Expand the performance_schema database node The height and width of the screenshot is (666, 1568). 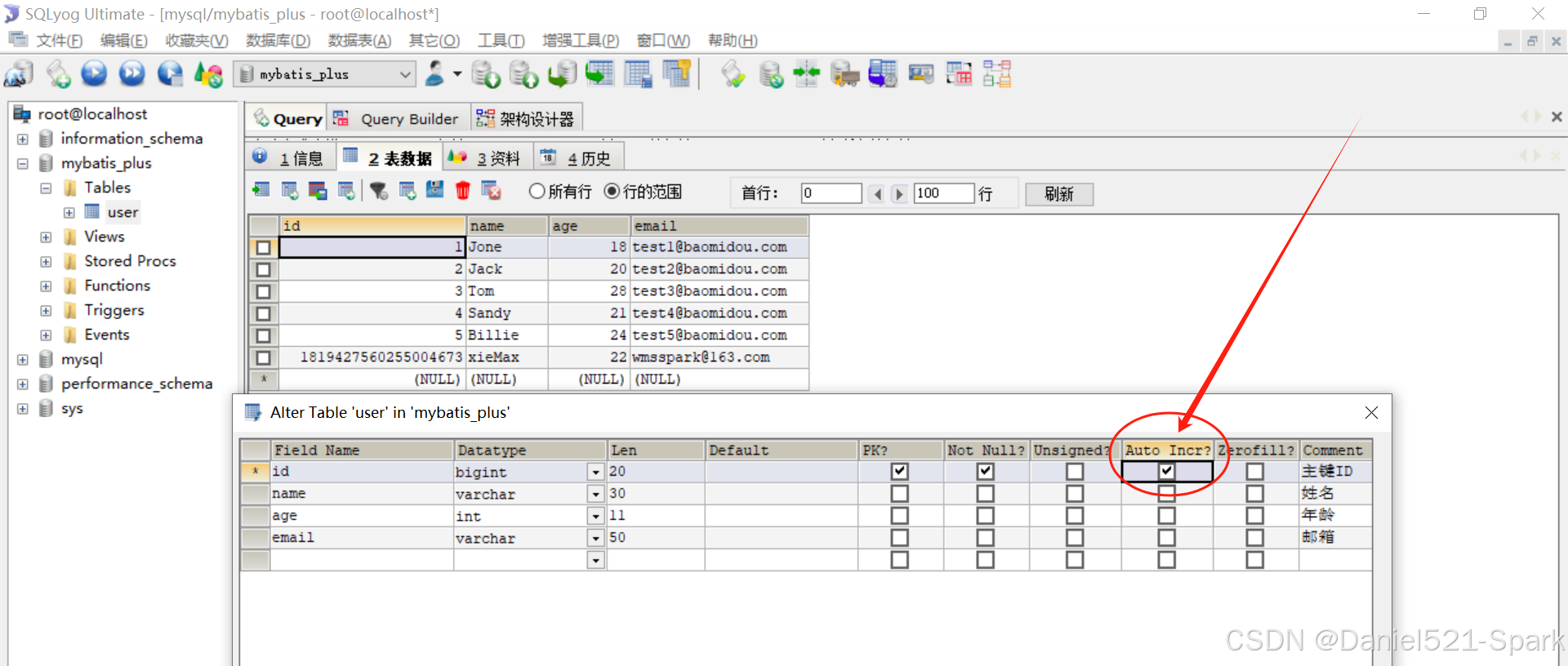click(x=23, y=384)
